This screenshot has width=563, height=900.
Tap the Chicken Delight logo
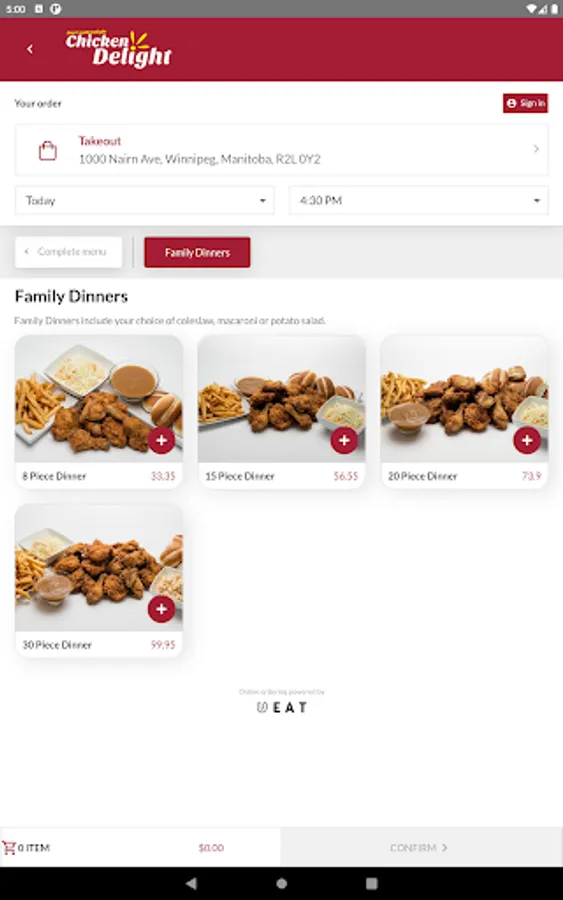point(119,49)
